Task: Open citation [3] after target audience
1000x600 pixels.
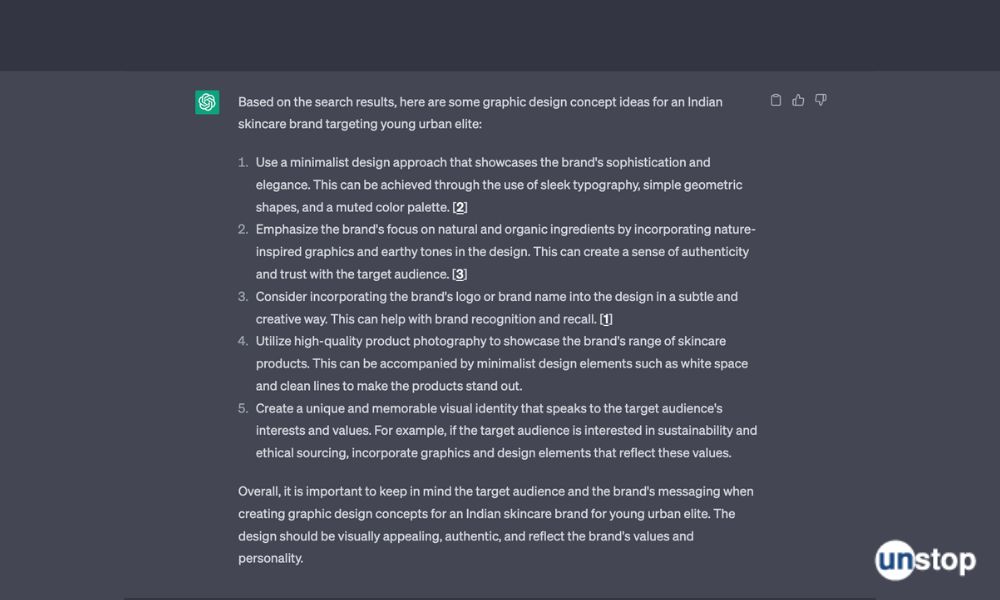Action: coord(460,274)
